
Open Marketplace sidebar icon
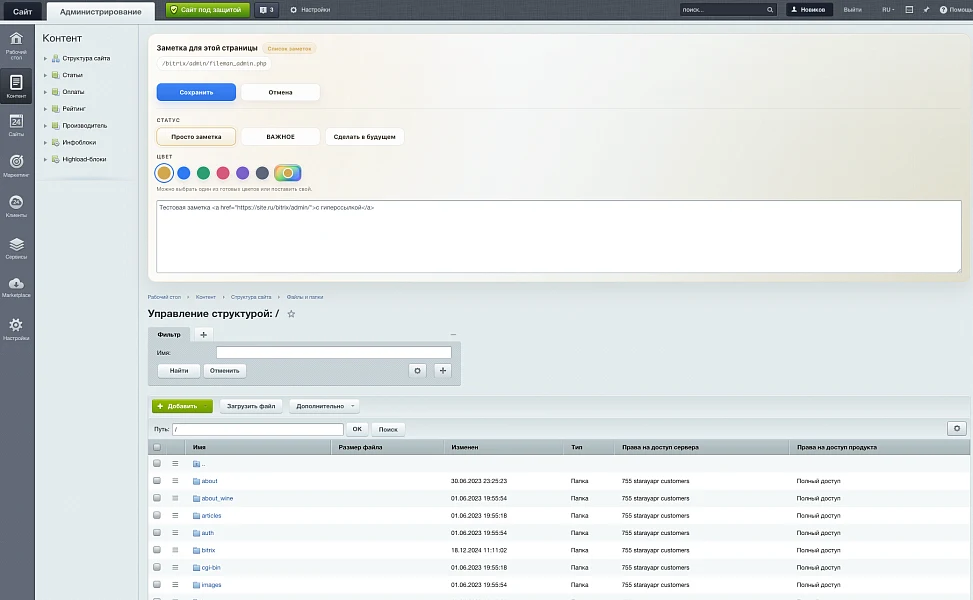[x=16, y=287]
